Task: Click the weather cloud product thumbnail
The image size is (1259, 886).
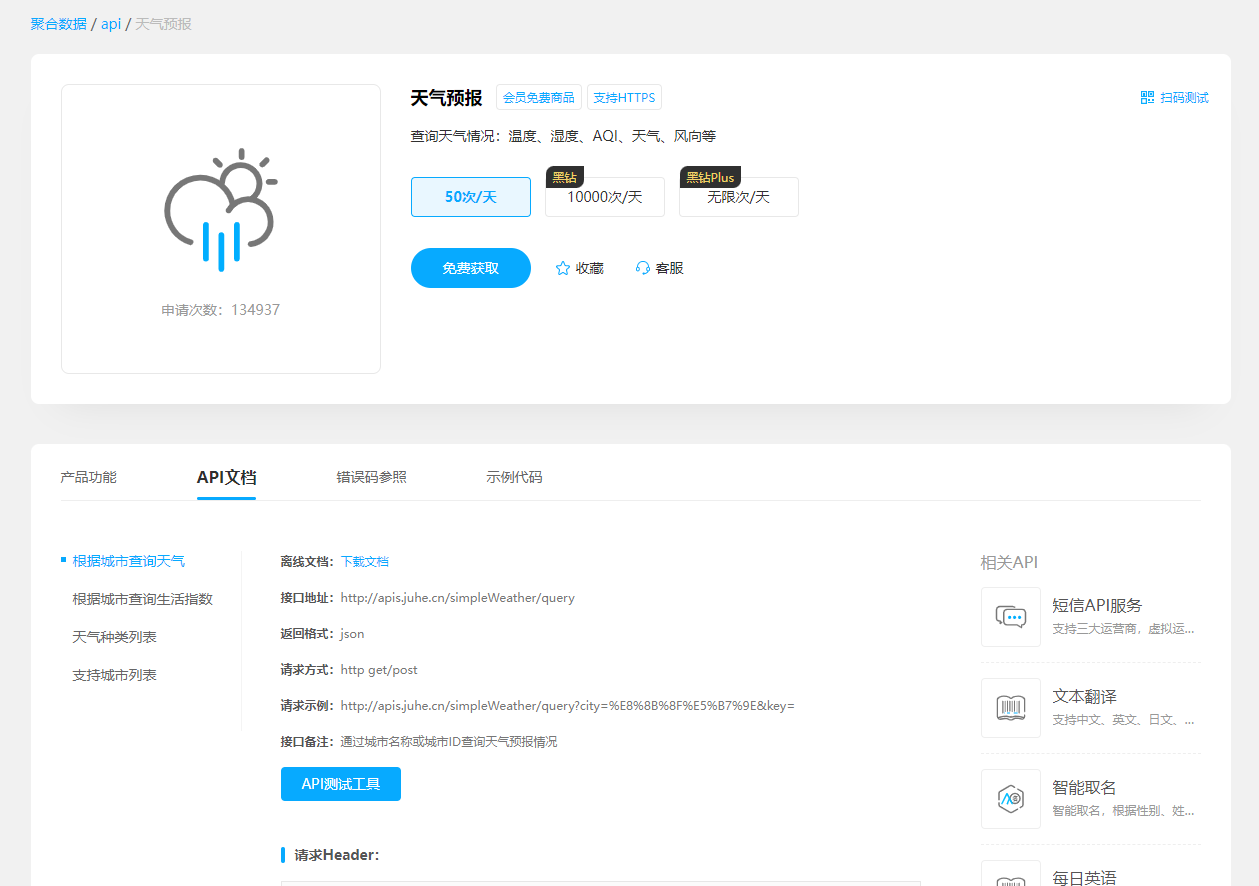Action: pos(220,210)
